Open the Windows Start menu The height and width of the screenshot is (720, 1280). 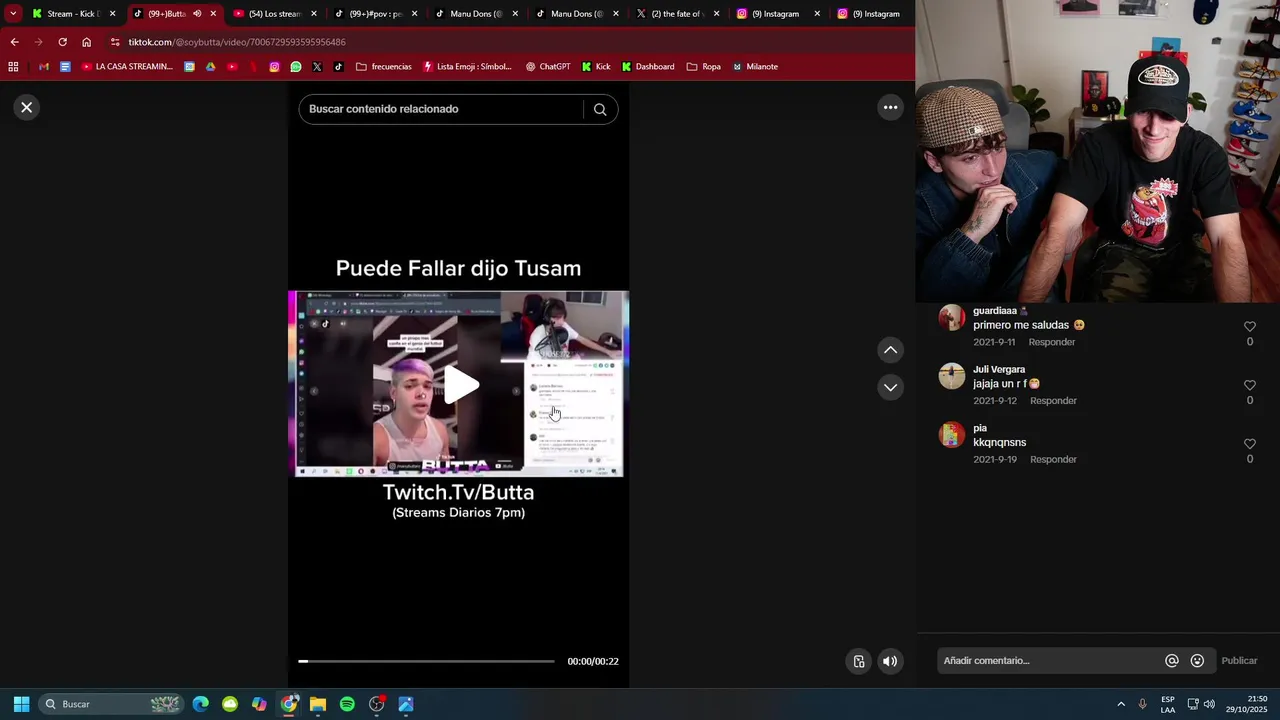coord(21,704)
